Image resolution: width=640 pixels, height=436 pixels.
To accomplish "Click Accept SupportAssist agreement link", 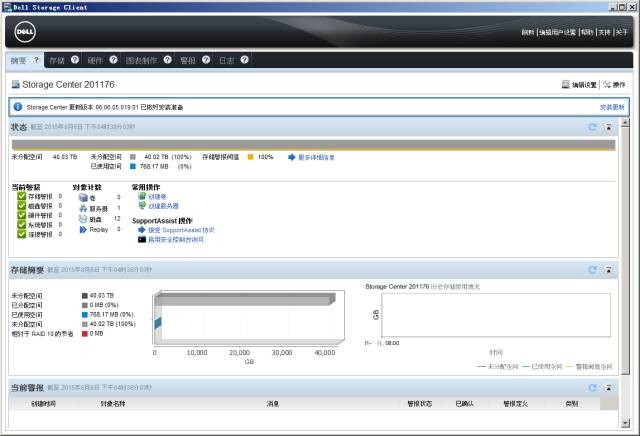I will pos(181,230).
